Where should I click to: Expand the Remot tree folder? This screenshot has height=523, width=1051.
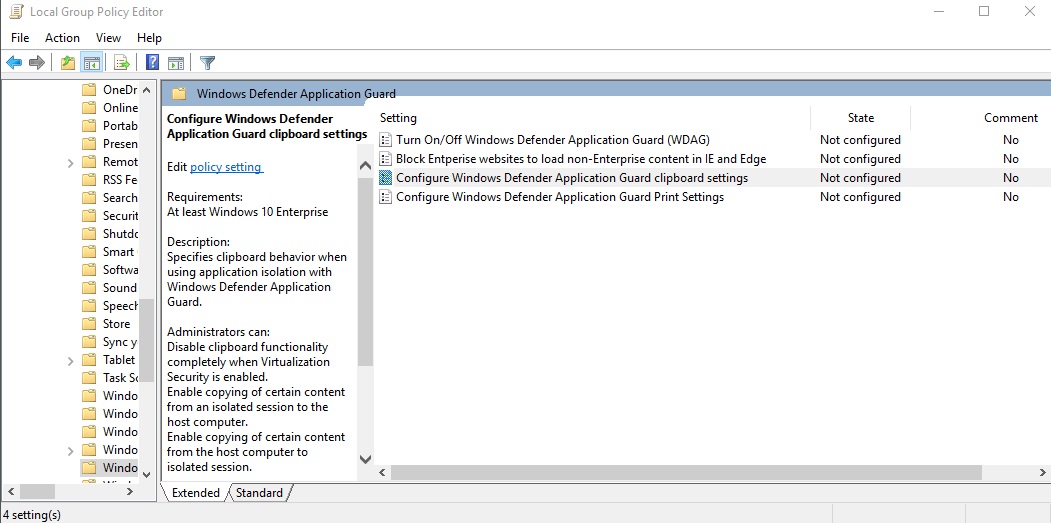pyautogui.click(x=70, y=162)
